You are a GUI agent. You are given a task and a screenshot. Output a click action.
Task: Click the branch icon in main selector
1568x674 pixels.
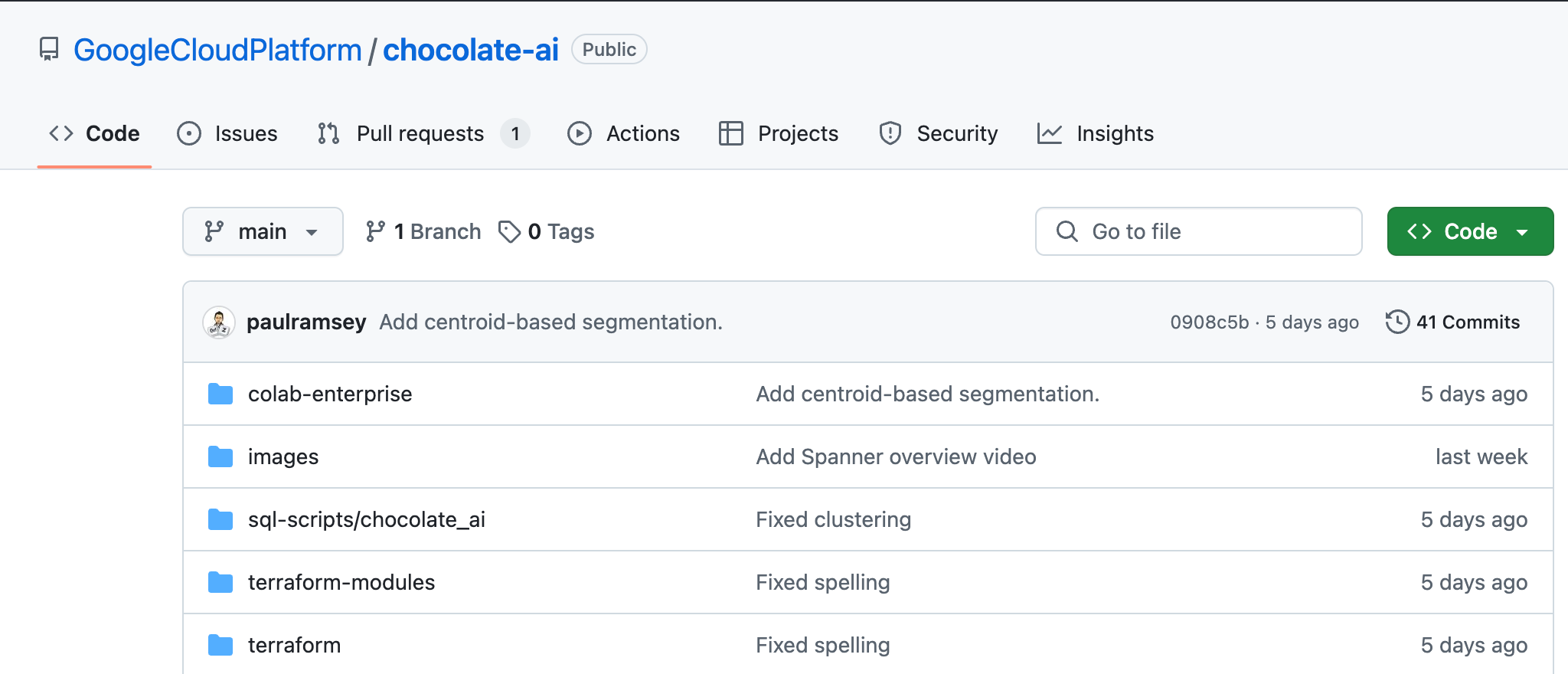tap(214, 231)
